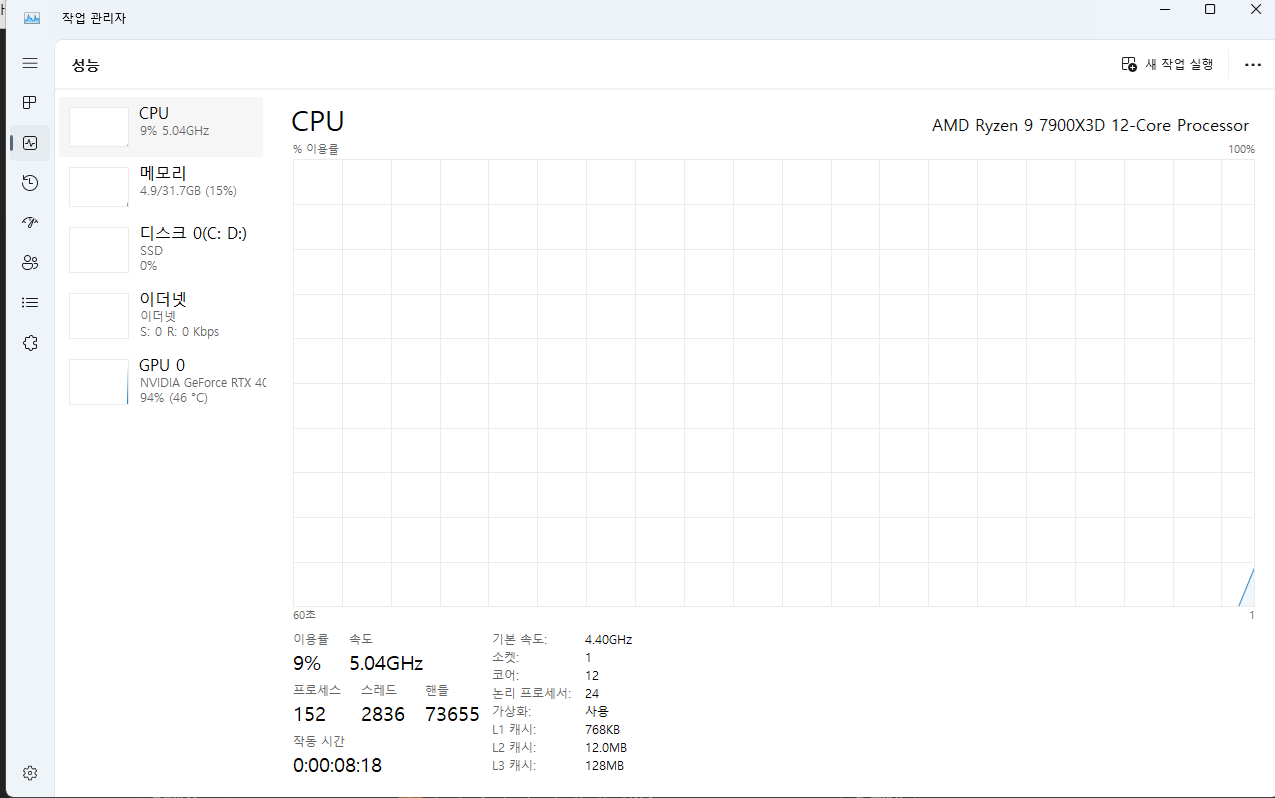This screenshot has height=798, width=1275.
Task: Click the large CPU heading
Action: tap(318, 122)
